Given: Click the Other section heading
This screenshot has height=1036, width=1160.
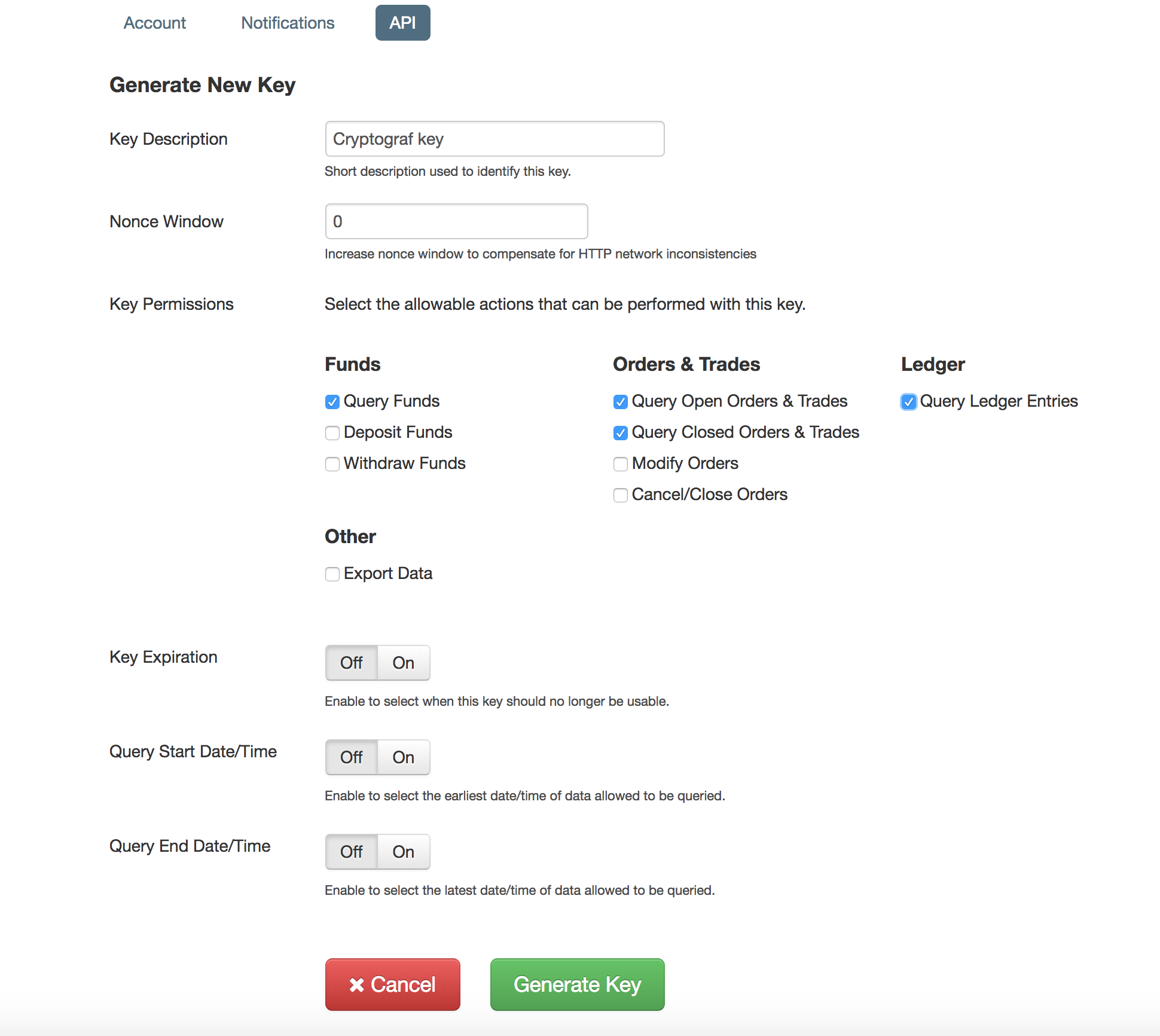Looking at the screenshot, I should 350,537.
